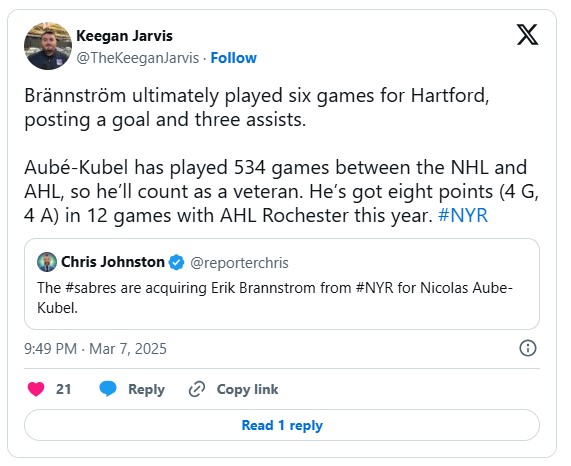Viewport: 571px width, 466px height.
Task: Like the tweet with heart icon
Action: (36, 389)
